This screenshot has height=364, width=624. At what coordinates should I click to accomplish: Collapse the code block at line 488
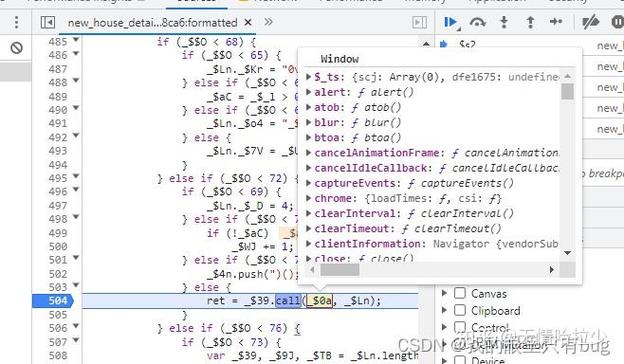coord(76,80)
